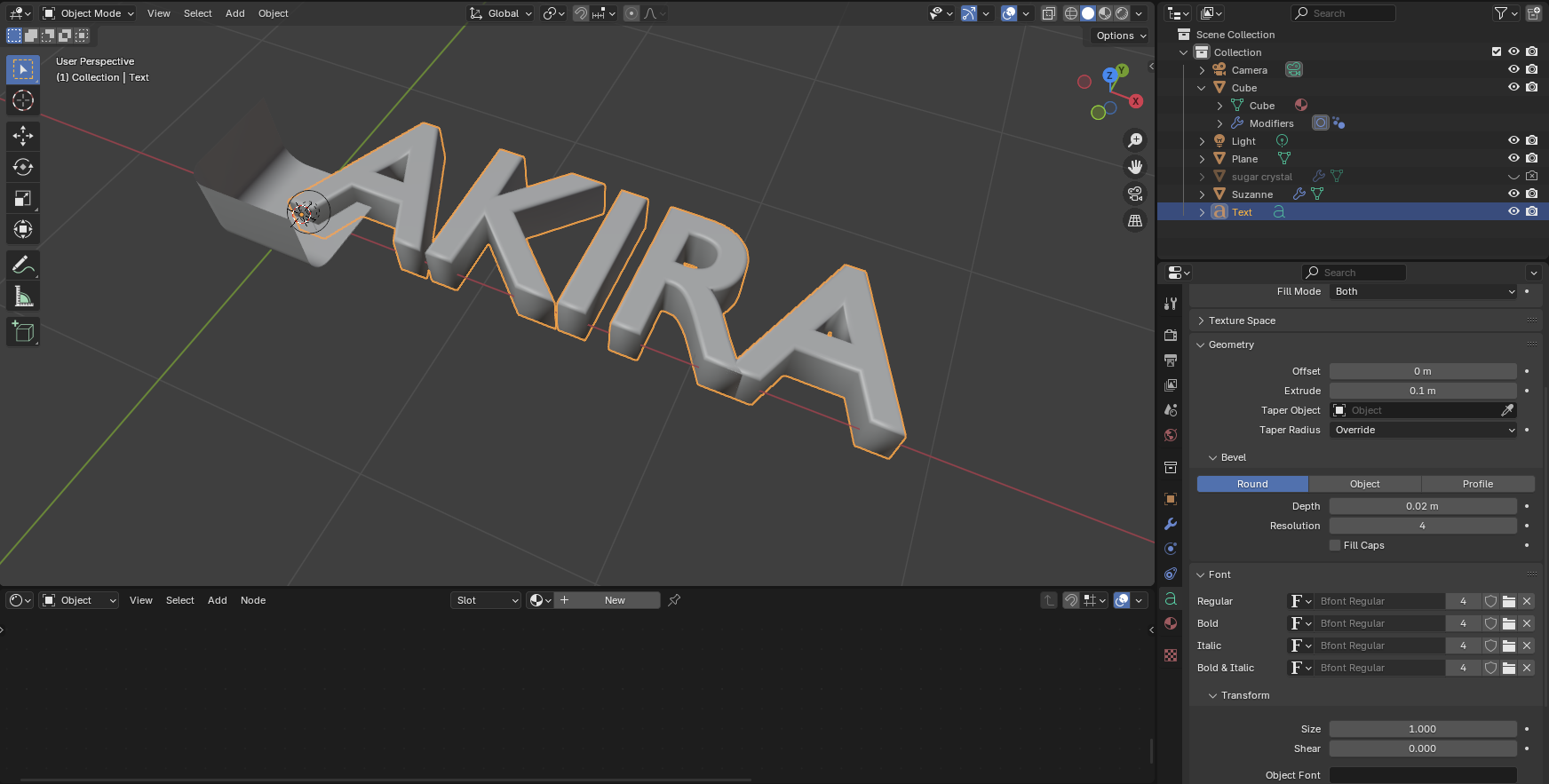This screenshot has height=784, width=1549.
Task: Select the Rotate tool
Action: coord(23,167)
